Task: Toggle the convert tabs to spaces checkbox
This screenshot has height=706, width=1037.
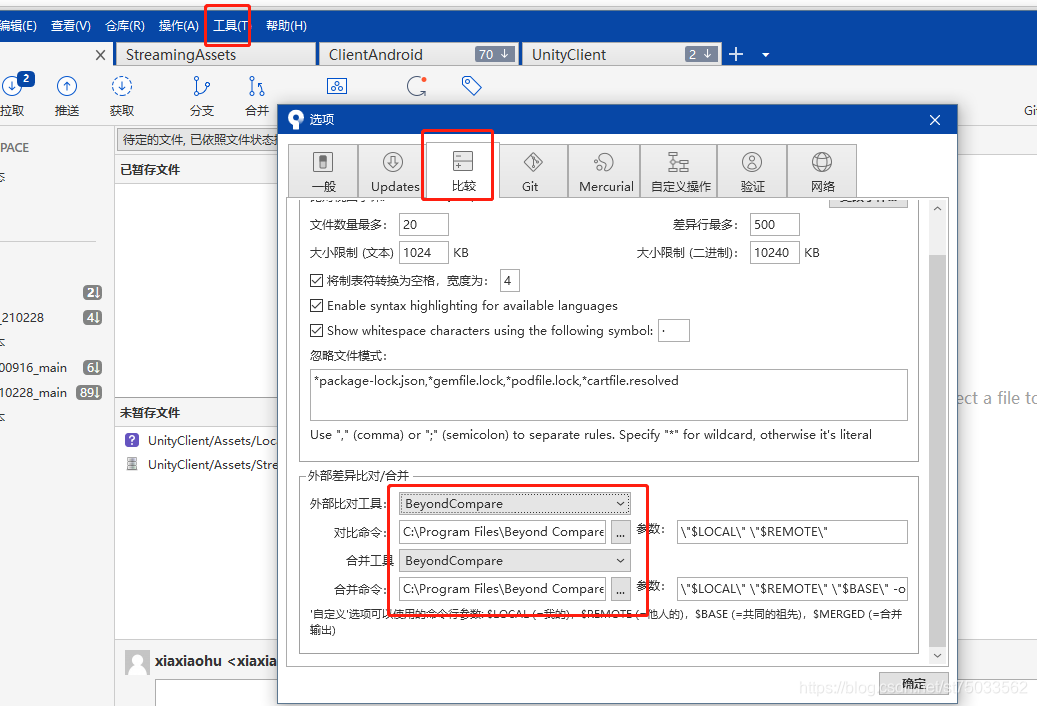Action: 317,280
